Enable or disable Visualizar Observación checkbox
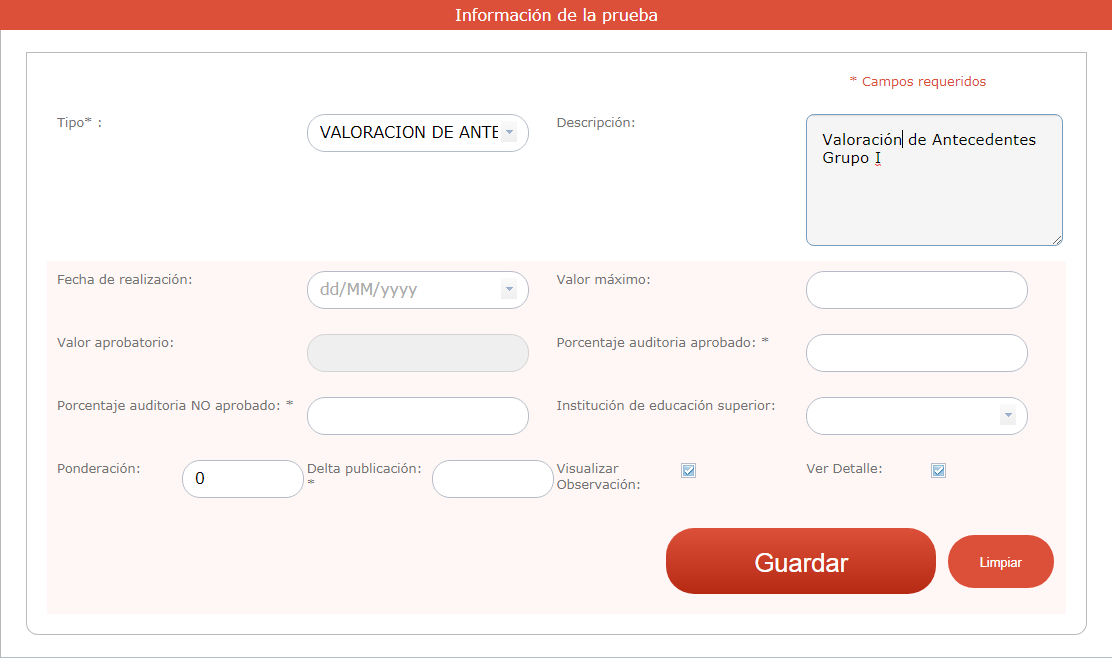 point(688,471)
